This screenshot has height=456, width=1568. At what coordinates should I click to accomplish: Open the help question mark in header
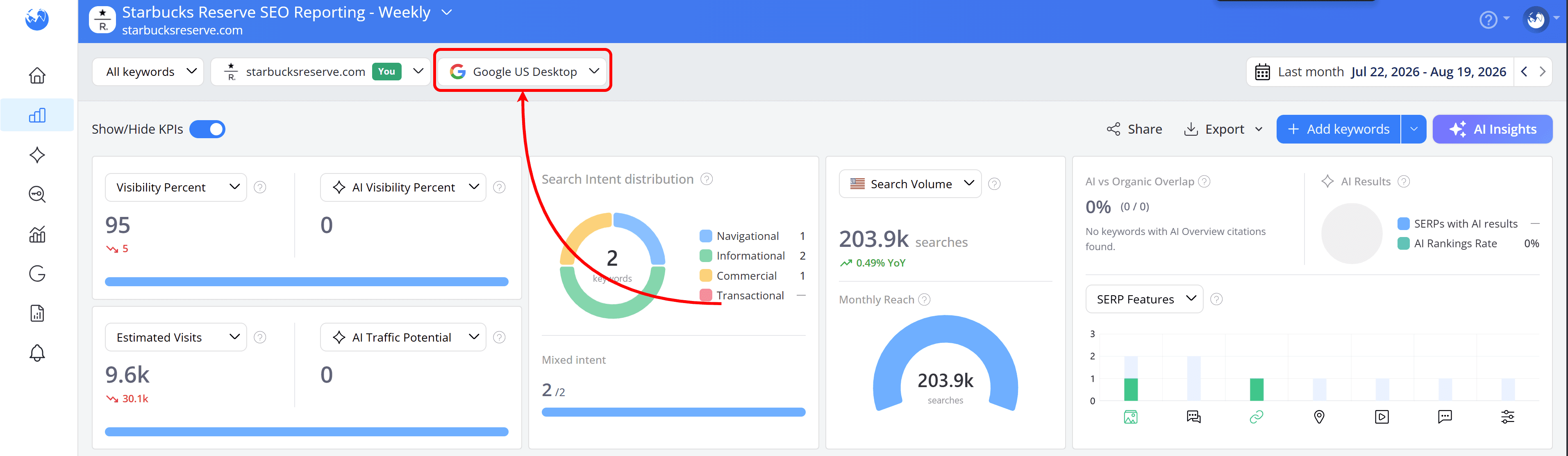pyautogui.click(x=1488, y=20)
